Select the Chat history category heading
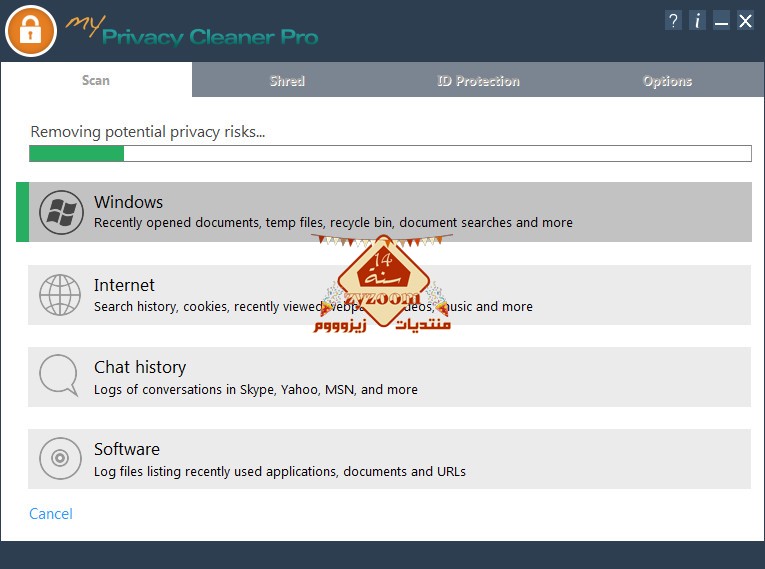Image resolution: width=765 pixels, height=569 pixels. [140, 367]
